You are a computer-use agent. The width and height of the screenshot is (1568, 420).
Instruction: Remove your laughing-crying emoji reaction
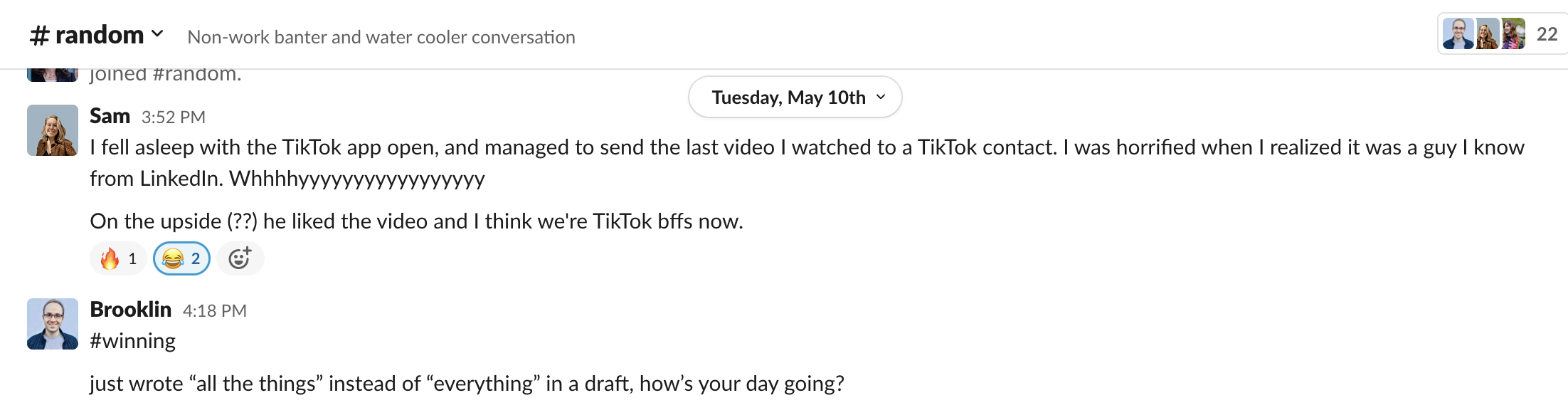click(181, 258)
